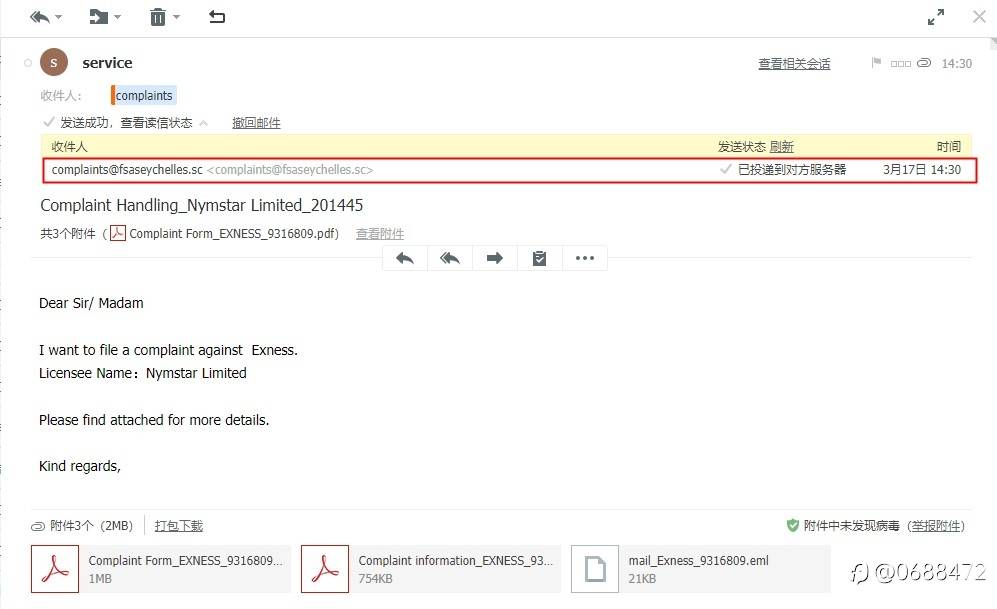Click the sender name service

point(107,63)
